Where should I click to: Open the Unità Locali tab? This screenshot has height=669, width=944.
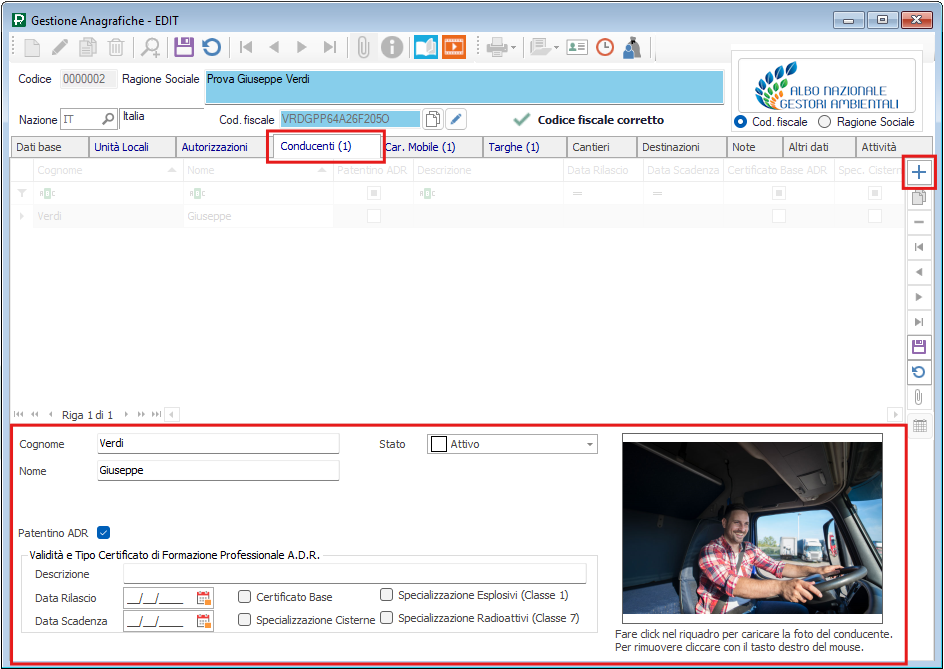(x=121, y=147)
